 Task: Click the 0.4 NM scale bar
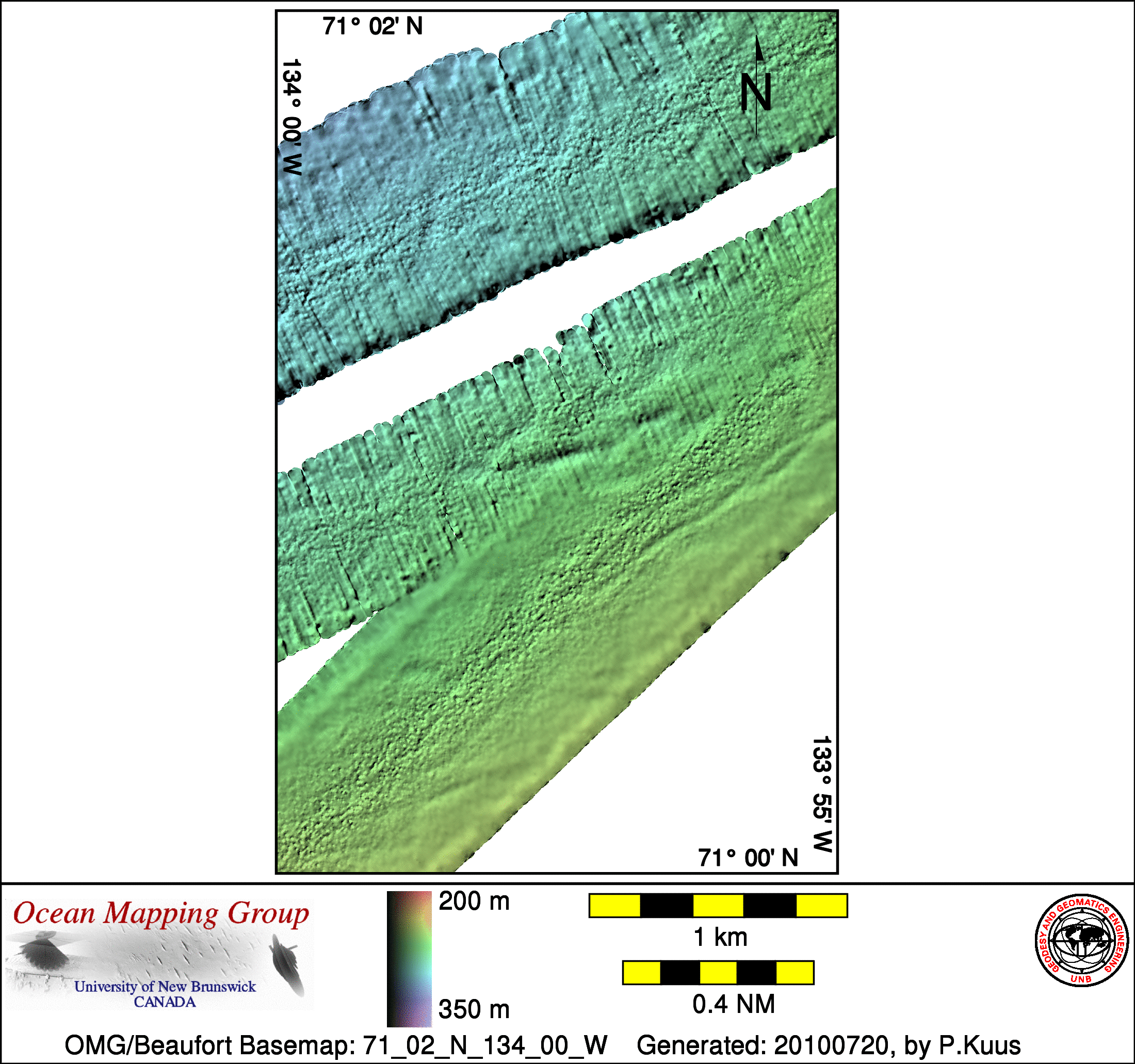pos(718,973)
